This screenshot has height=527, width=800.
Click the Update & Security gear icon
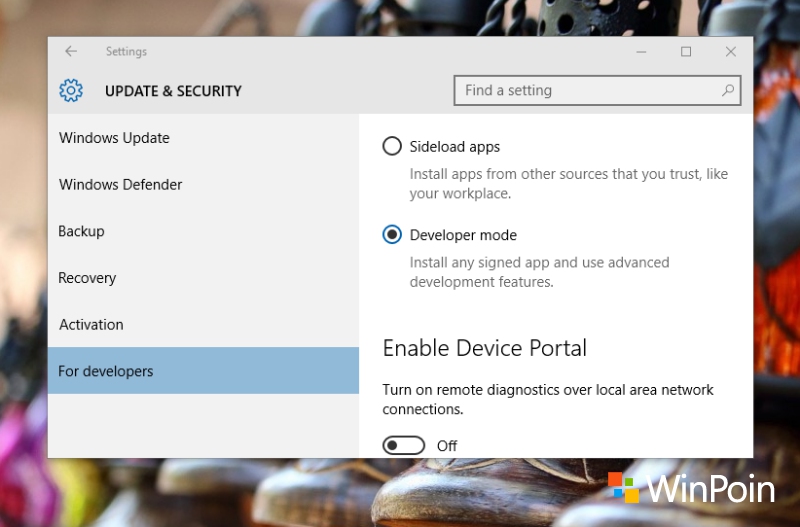(x=71, y=90)
